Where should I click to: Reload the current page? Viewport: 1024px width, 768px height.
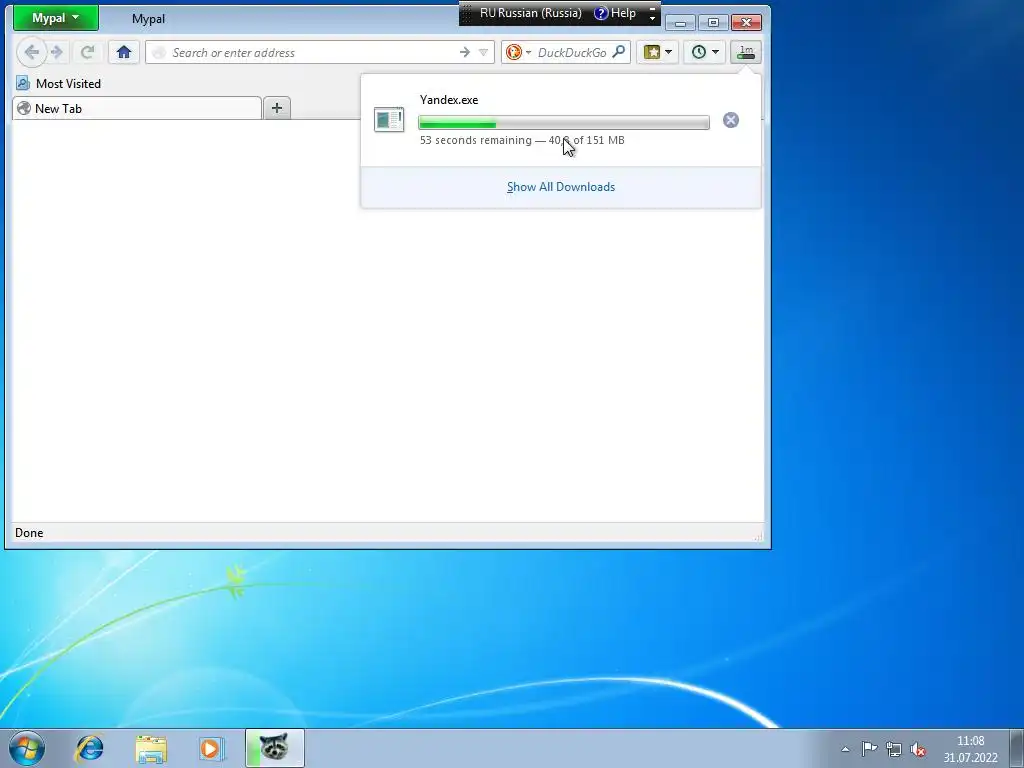point(88,52)
